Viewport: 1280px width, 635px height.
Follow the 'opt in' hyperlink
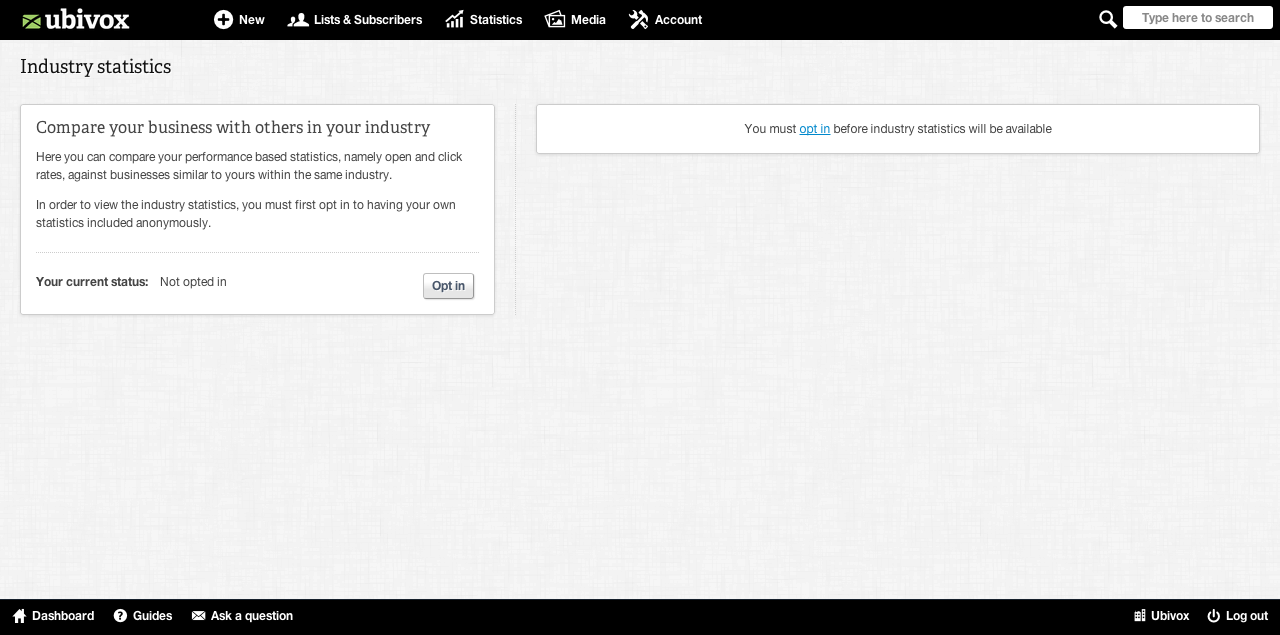point(814,129)
